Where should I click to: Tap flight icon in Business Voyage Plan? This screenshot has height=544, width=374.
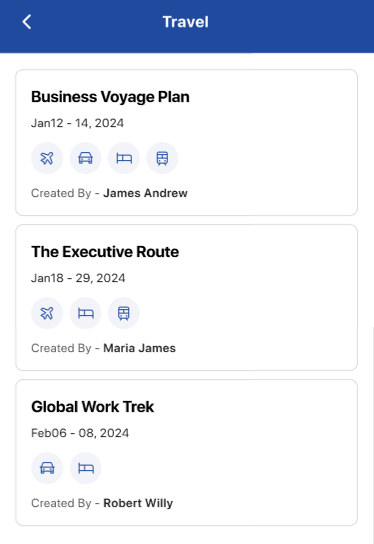[47, 158]
